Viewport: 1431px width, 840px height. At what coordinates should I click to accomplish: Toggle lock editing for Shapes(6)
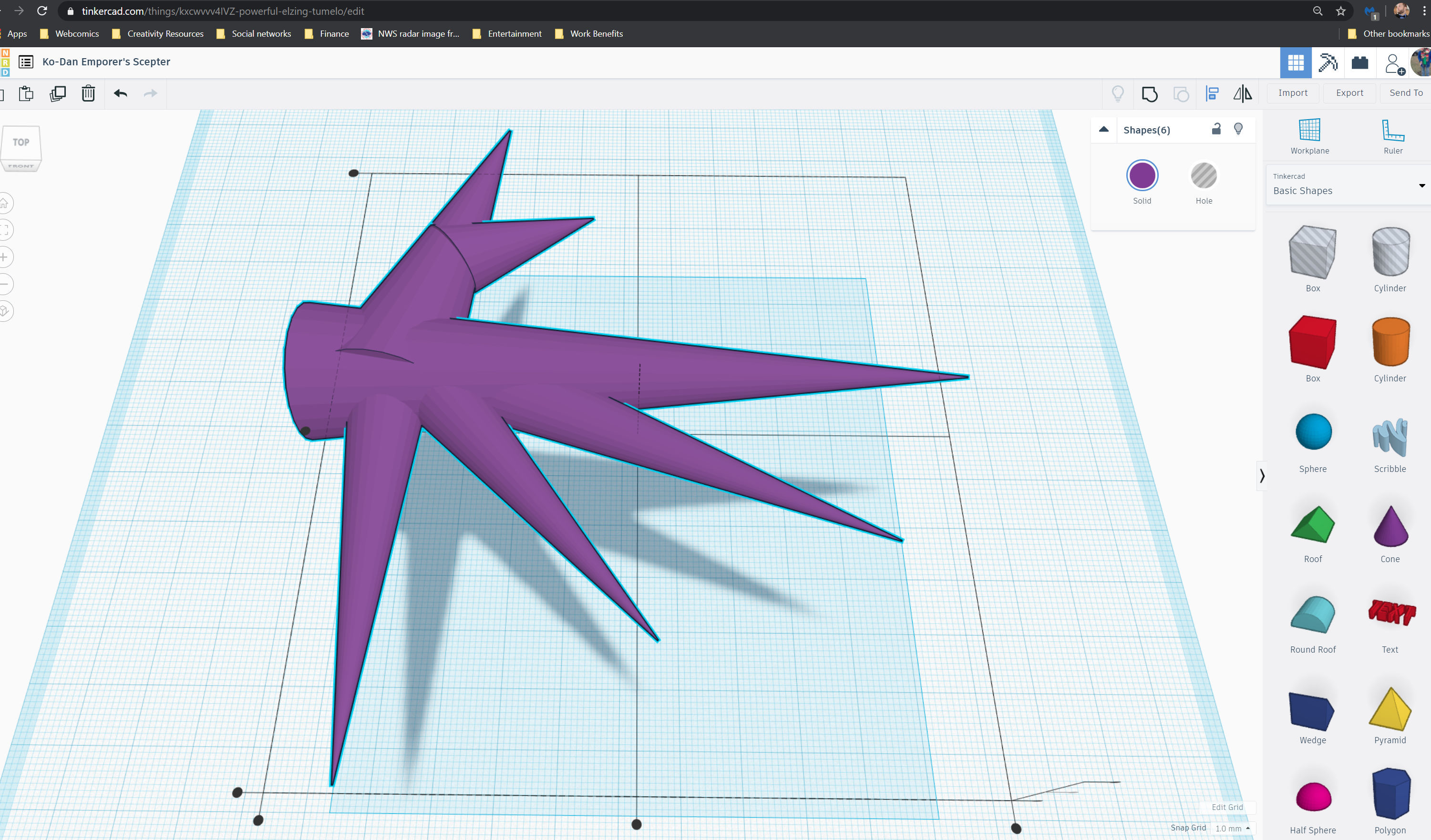pyautogui.click(x=1216, y=129)
